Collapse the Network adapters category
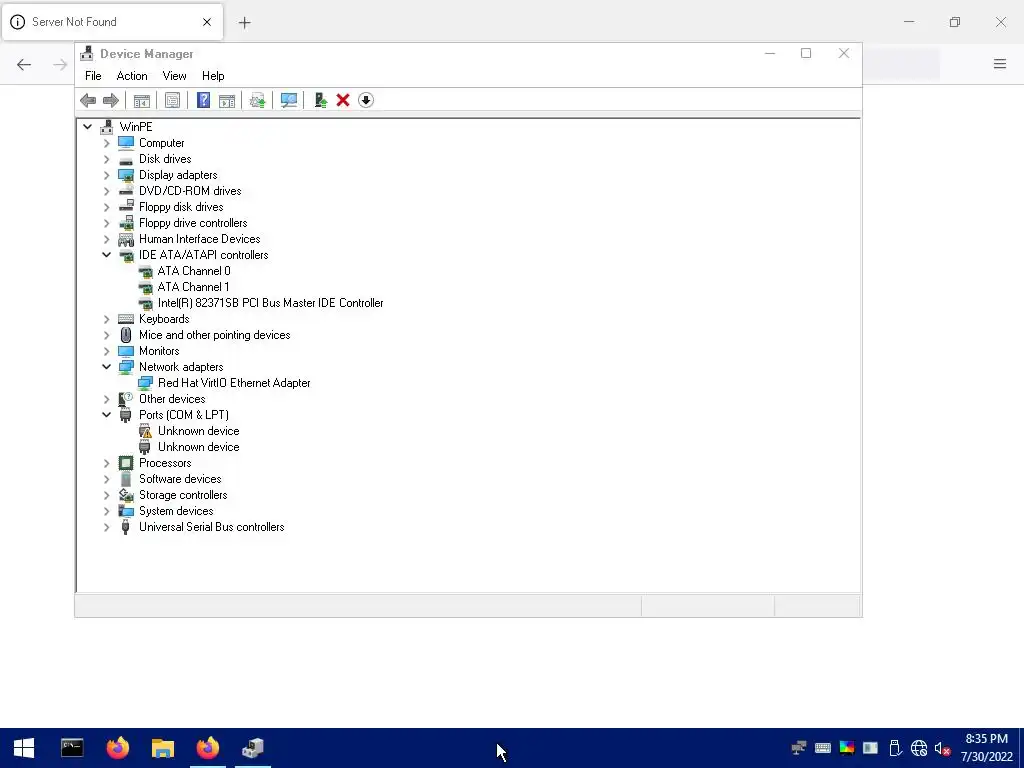 (106, 367)
